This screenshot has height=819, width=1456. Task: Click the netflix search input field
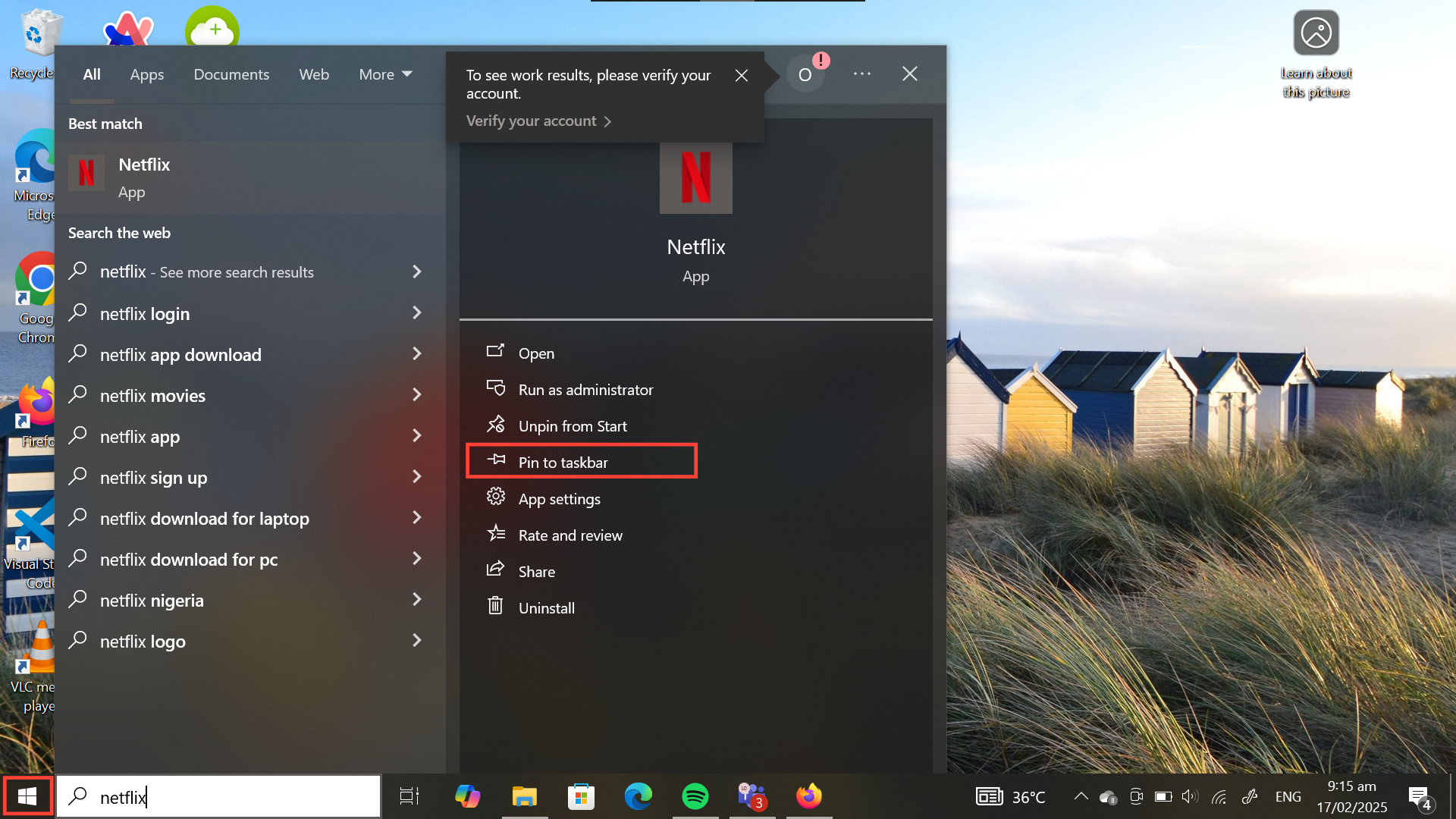click(227, 796)
